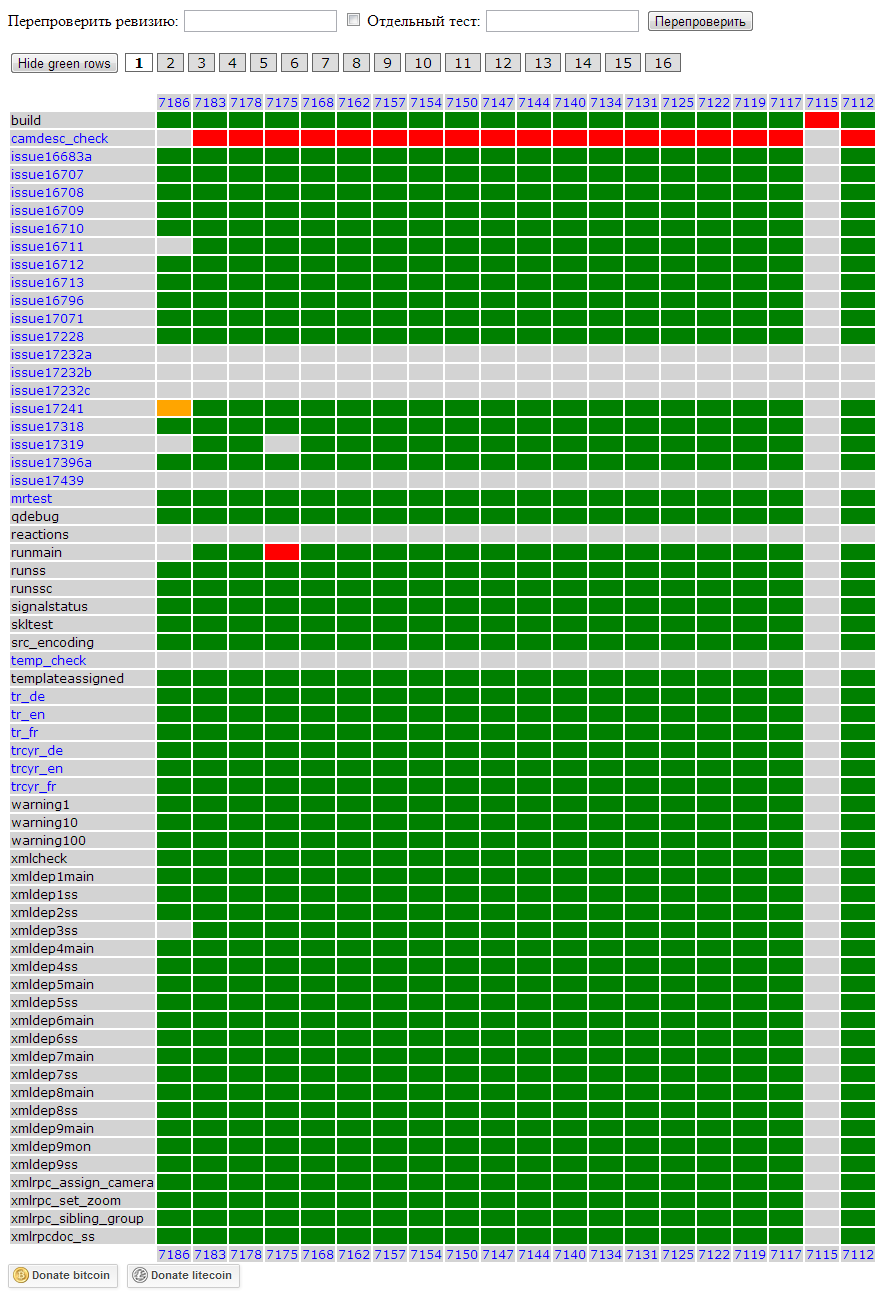Click the 'xmldep9mon' row label
Screen dimensions: 877x1293
click(x=51, y=1146)
